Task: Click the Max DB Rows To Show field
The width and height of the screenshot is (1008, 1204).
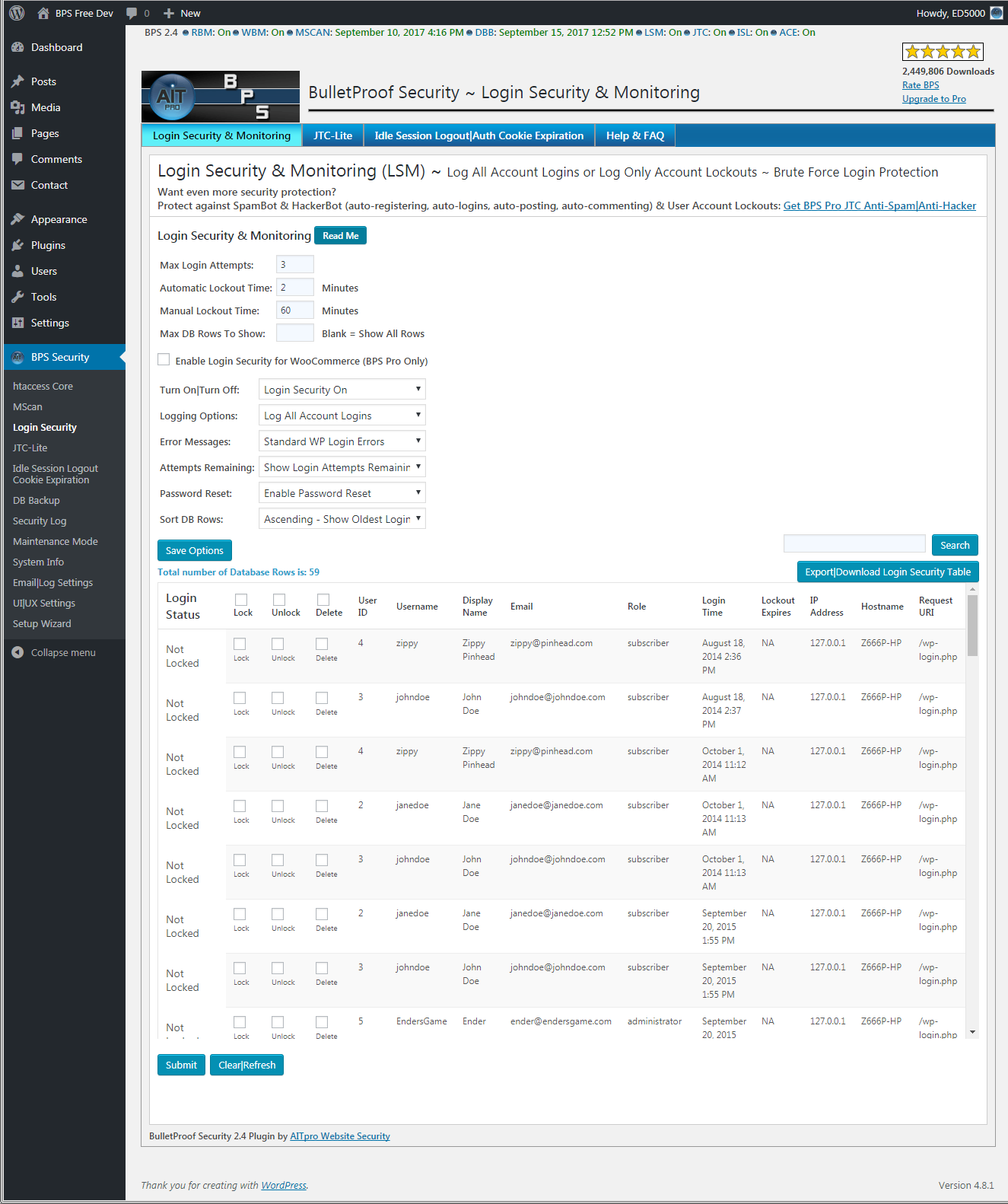Action: [x=295, y=333]
